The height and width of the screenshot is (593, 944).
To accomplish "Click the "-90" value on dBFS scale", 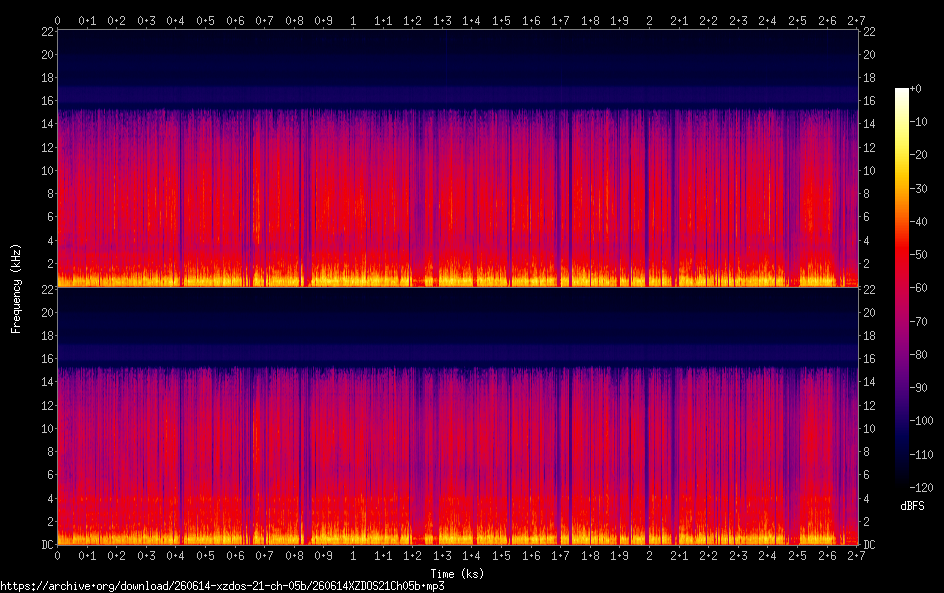I will (x=918, y=388).
